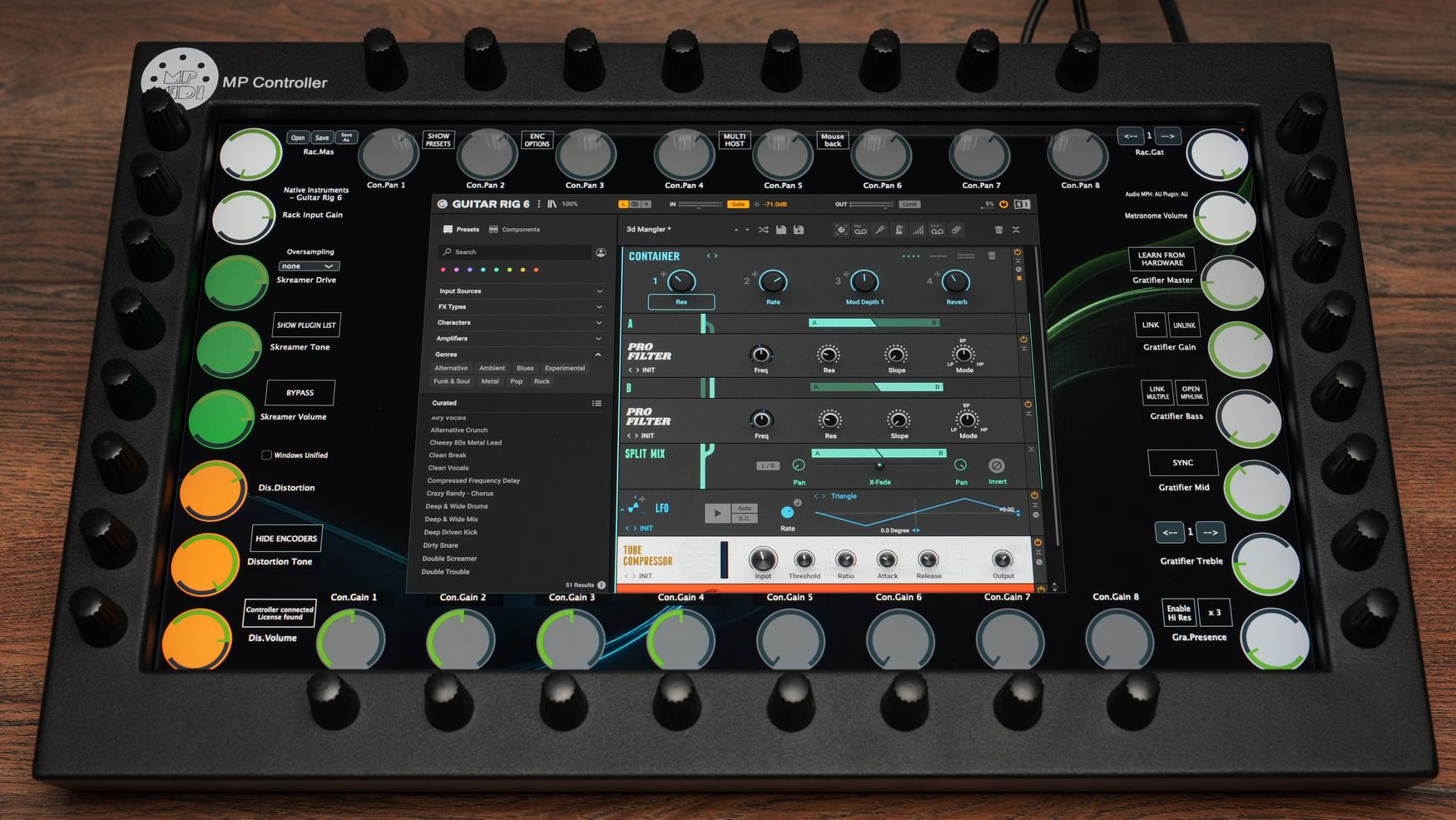Viewport: 1456px width, 820px height.
Task: Click next-preset arrow next to LFO Triangle
Action: tap(824, 496)
